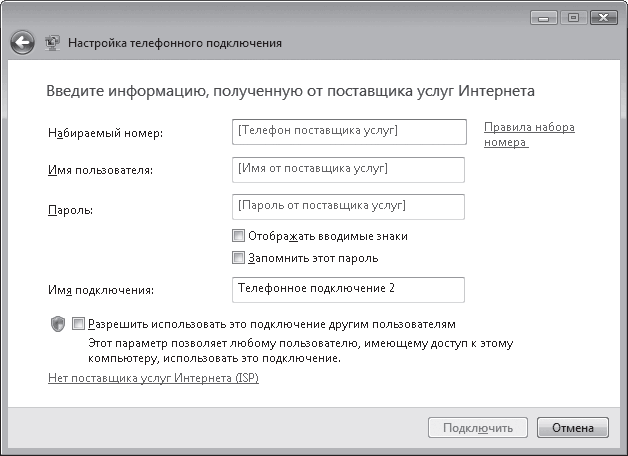Click the security shield icon
The height and width of the screenshot is (456, 628).
click(57, 325)
